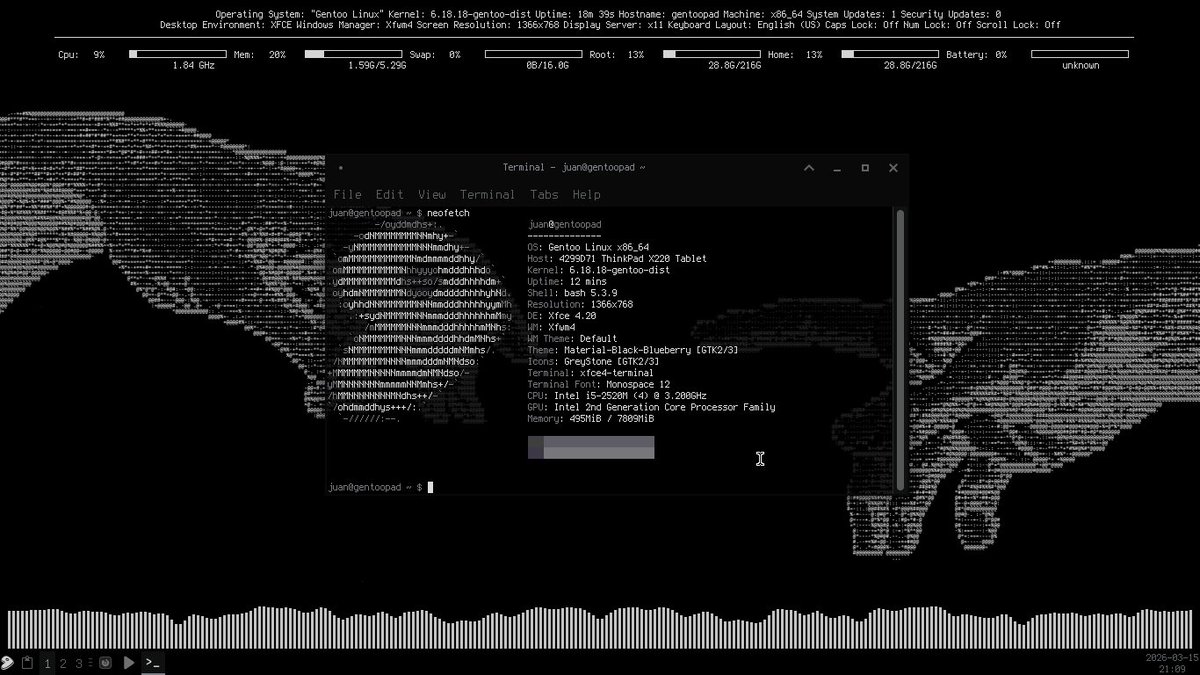The image size is (1200, 675).
Task: Click the Swap usage bar in the top widget
Action: 533,55
